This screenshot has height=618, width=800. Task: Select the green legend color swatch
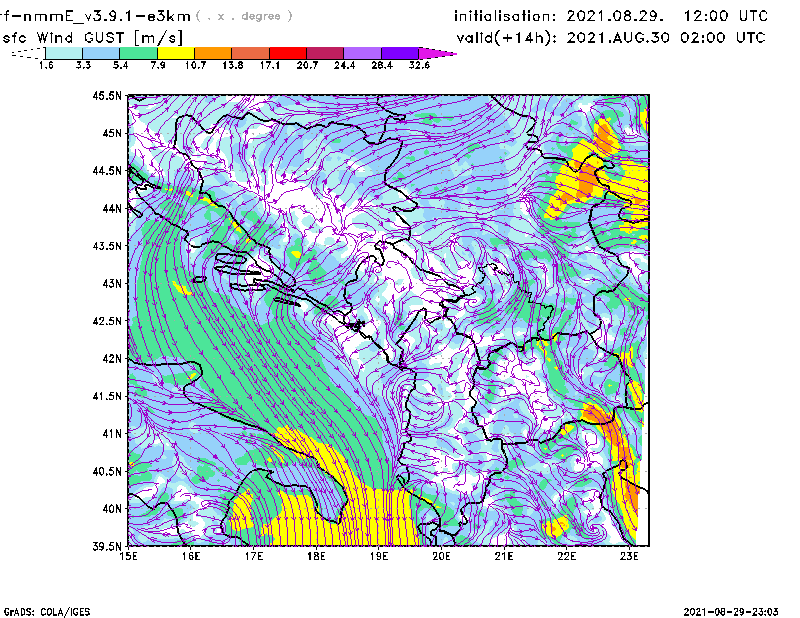(x=139, y=53)
